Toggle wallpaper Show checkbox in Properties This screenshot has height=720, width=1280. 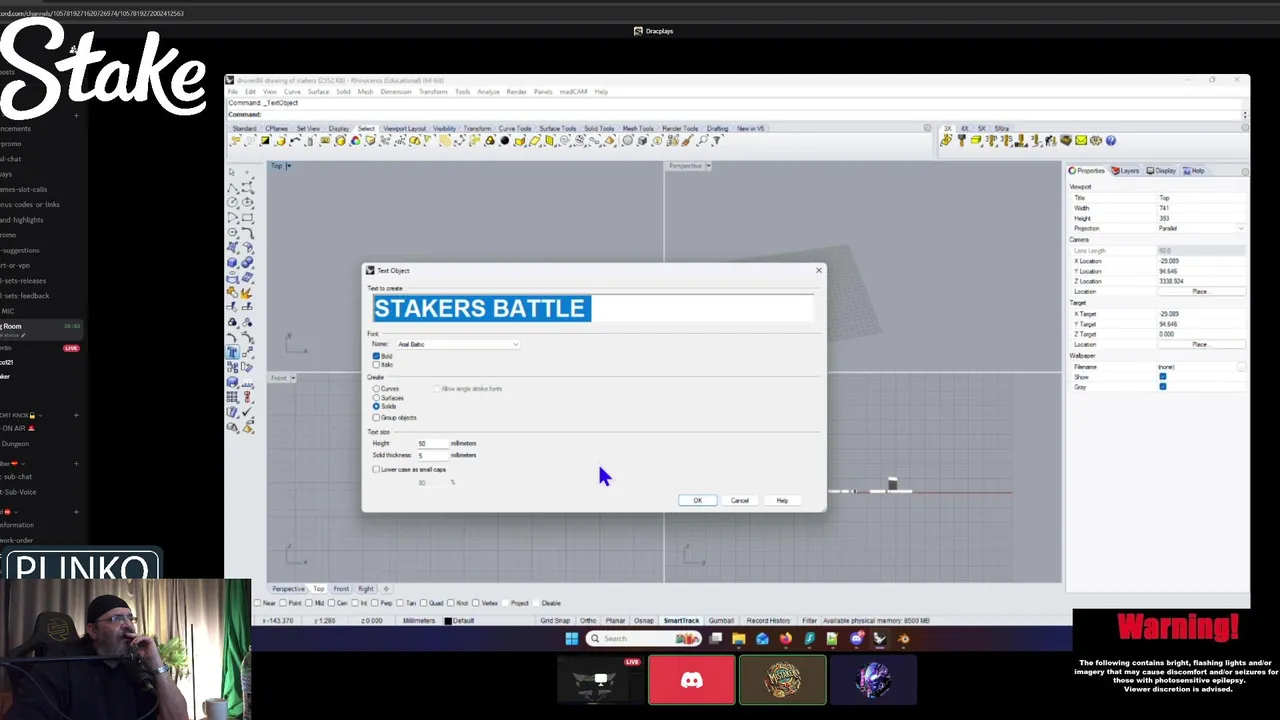(1162, 377)
